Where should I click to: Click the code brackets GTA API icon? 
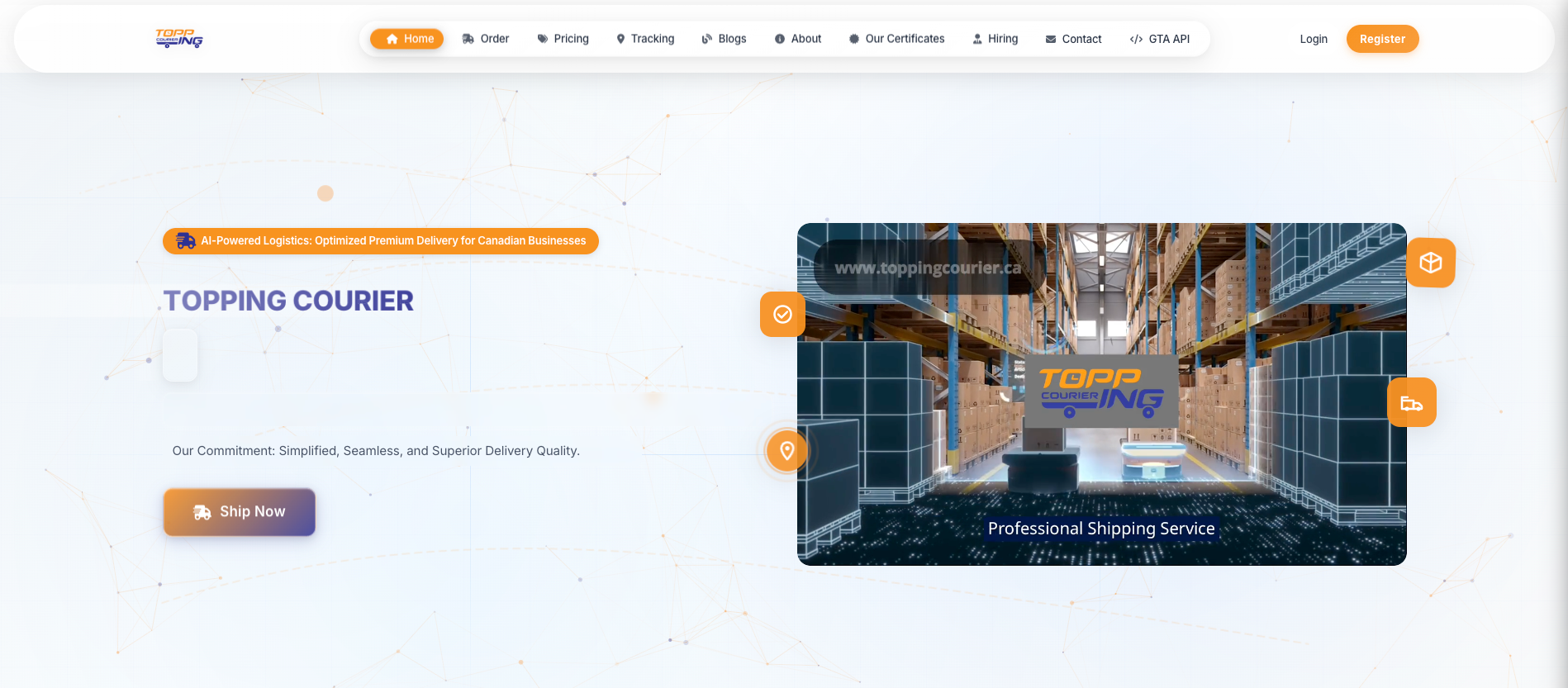[1136, 39]
